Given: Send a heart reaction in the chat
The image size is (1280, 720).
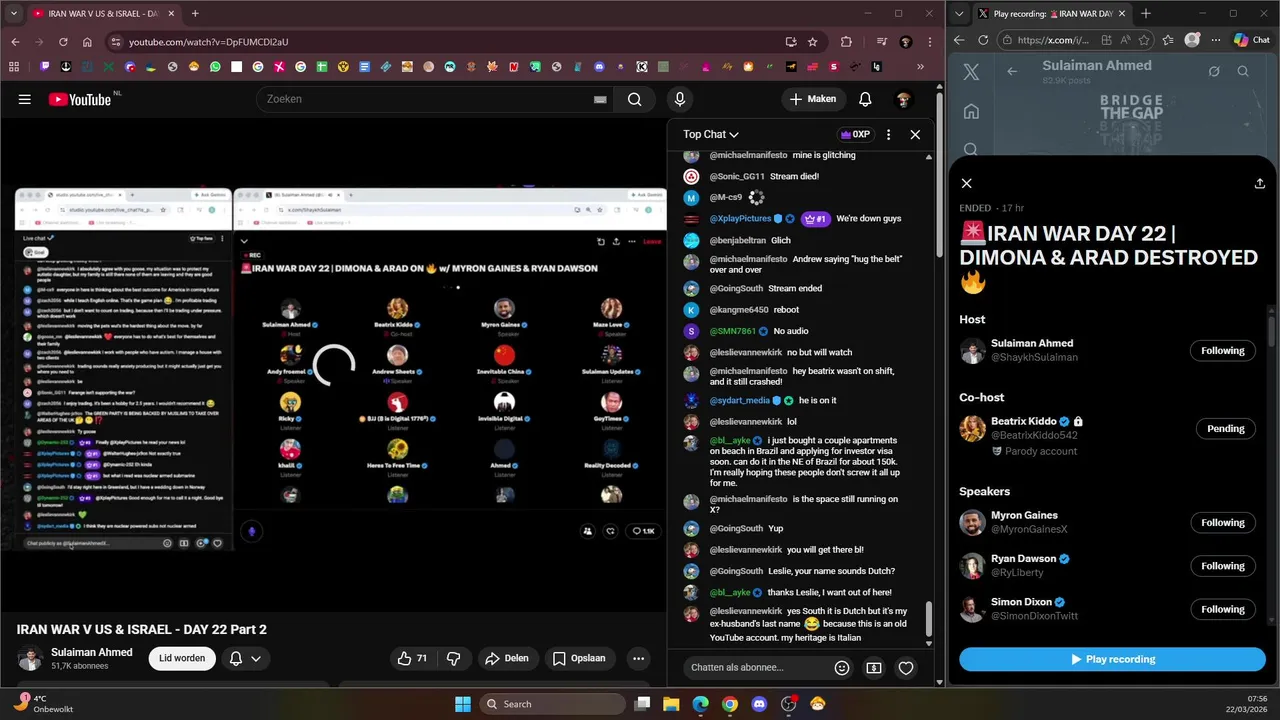Looking at the screenshot, I should click(906, 668).
